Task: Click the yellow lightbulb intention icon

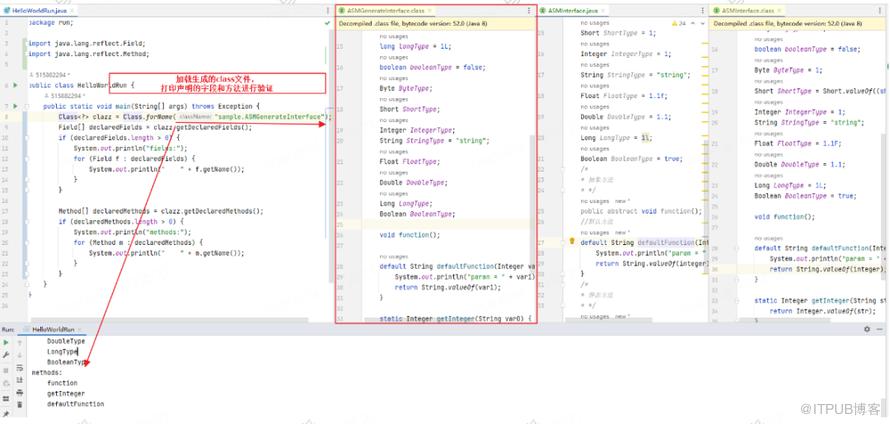Action: [x=572, y=242]
